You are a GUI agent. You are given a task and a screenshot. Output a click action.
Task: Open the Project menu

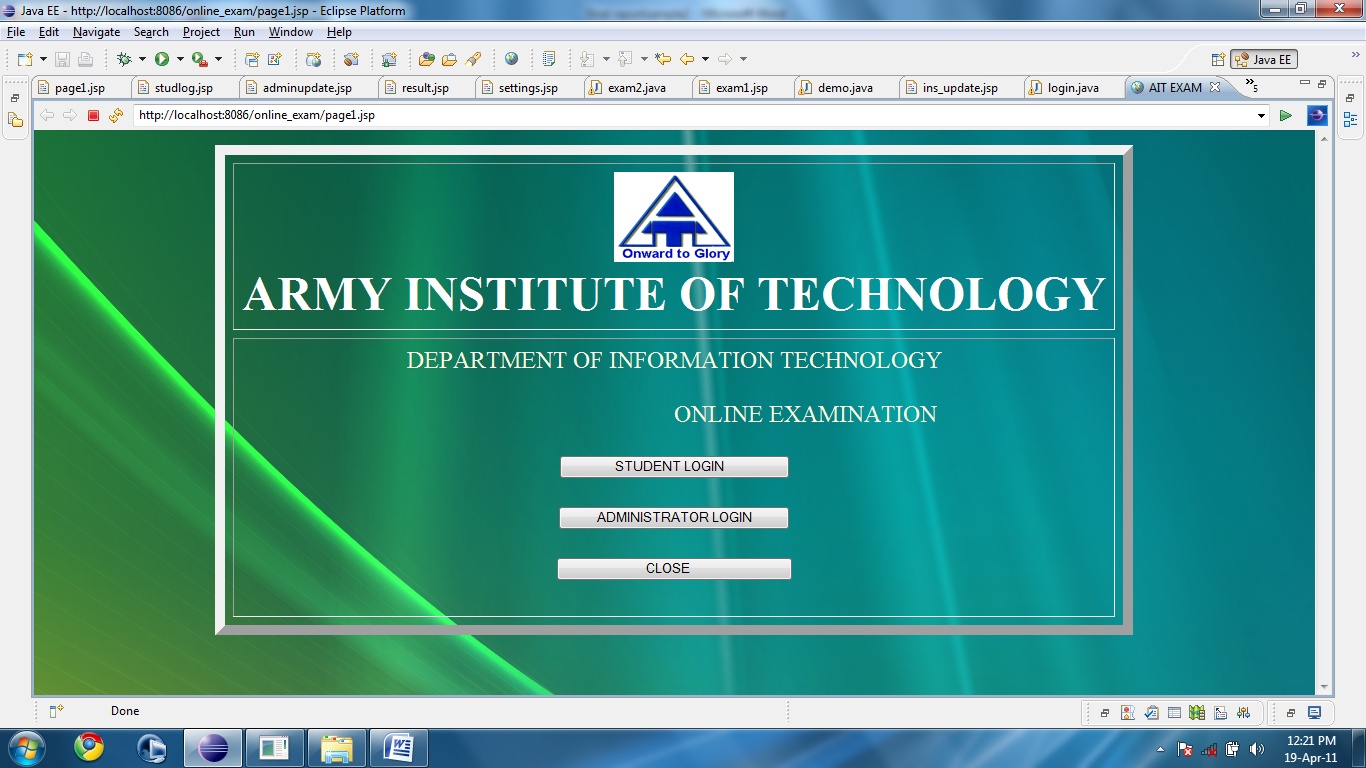pyautogui.click(x=201, y=32)
